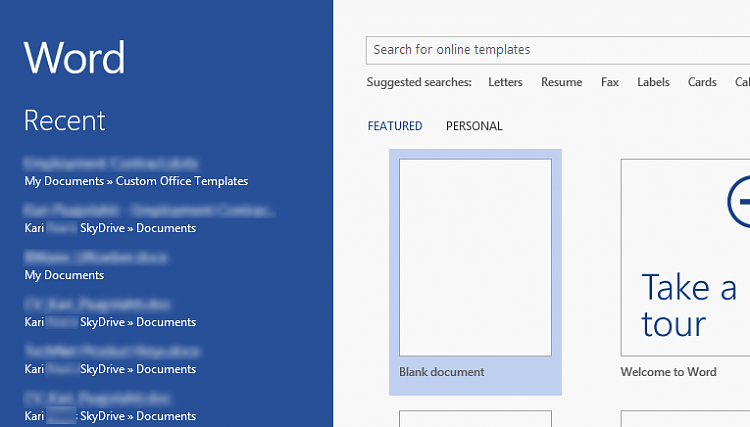The image size is (750, 427).
Task: Open the Take a tour template
Action: click(685, 258)
